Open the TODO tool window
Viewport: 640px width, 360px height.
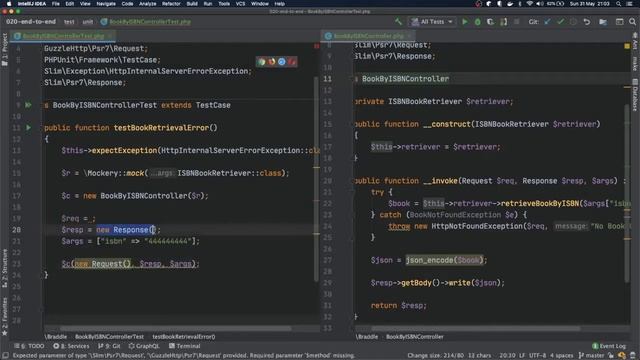[x=29, y=346]
